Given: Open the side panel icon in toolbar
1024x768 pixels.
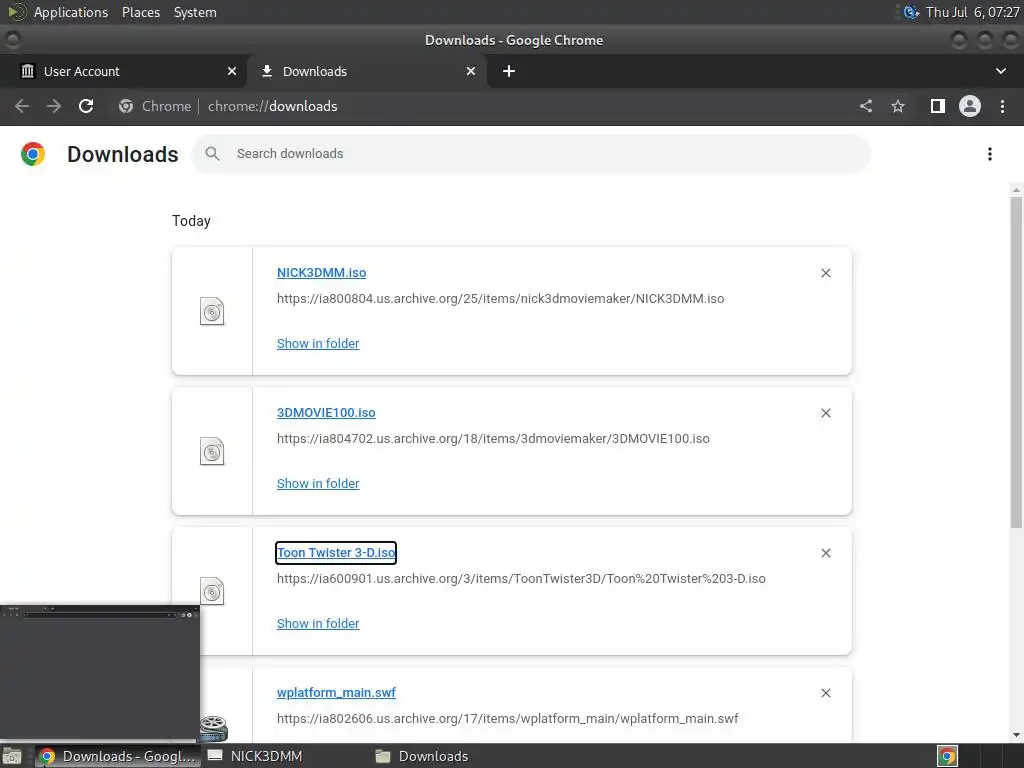Looking at the screenshot, I should 938,106.
